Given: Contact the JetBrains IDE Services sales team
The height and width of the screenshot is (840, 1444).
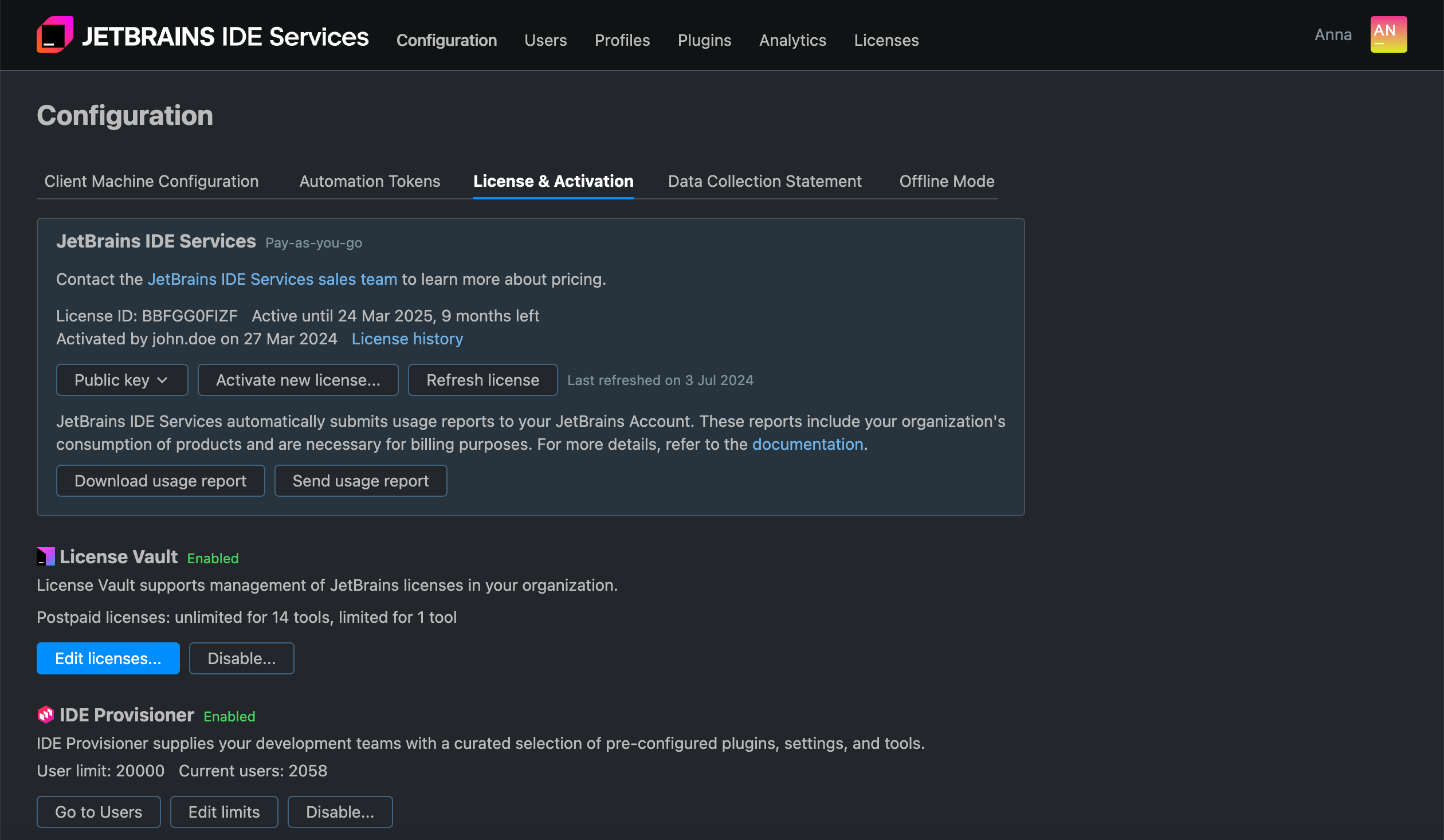Looking at the screenshot, I should point(273,279).
